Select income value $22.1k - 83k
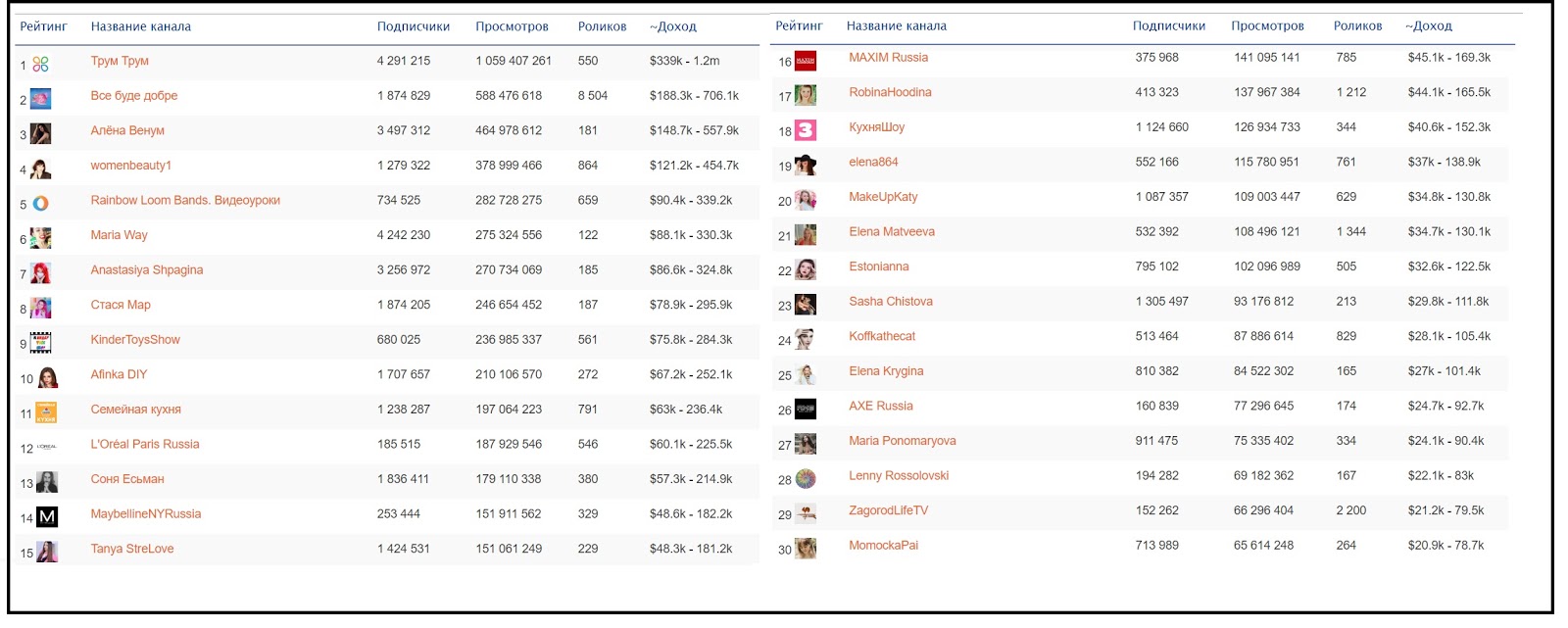This screenshot has width=1568, height=628. pos(1441,476)
